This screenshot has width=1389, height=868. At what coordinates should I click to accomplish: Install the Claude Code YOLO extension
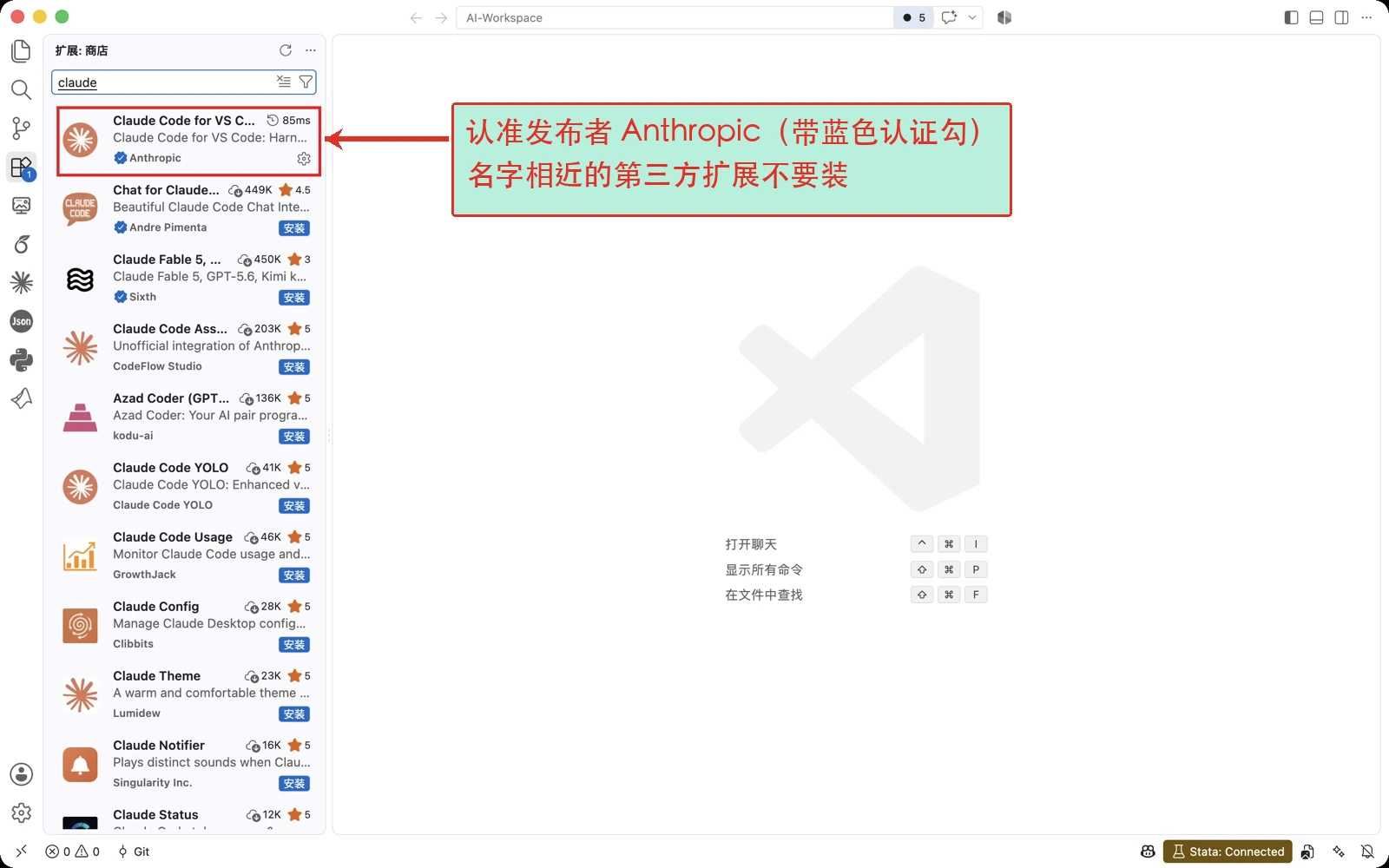tap(294, 506)
